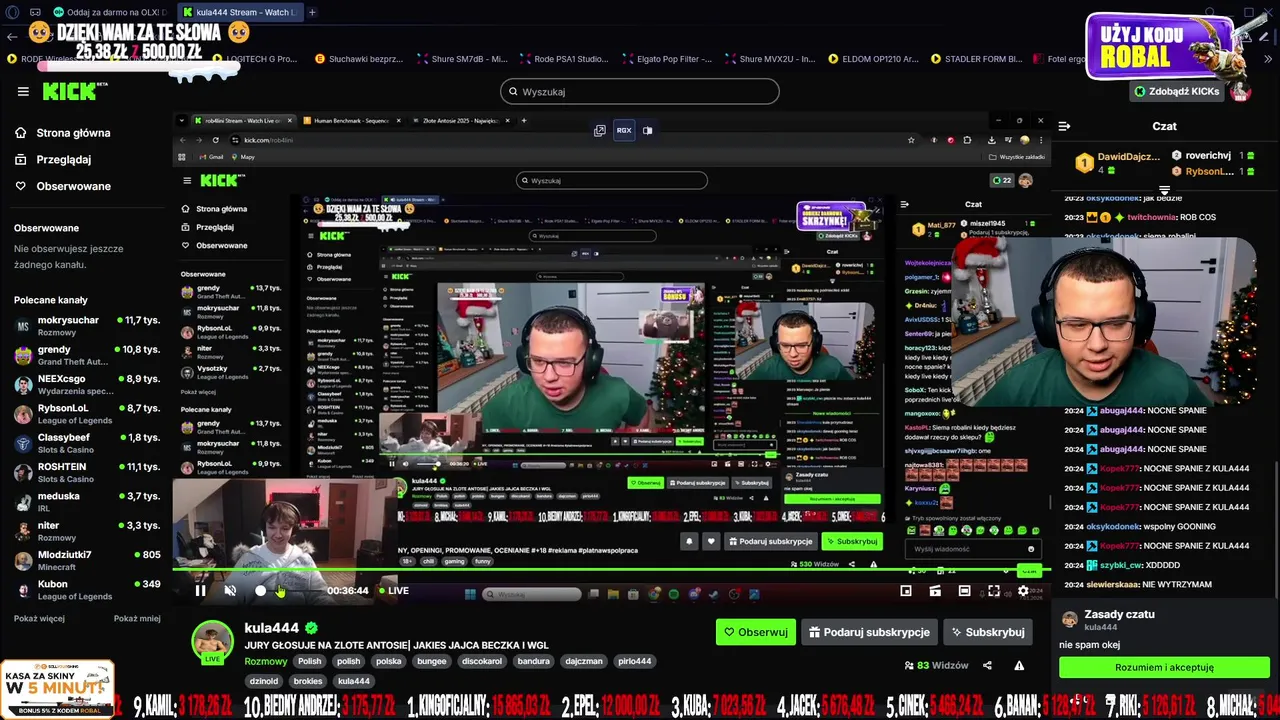Share the kula444 stream icon
Image resolution: width=1280 pixels, height=720 pixels.
pyautogui.click(x=987, y=665)
